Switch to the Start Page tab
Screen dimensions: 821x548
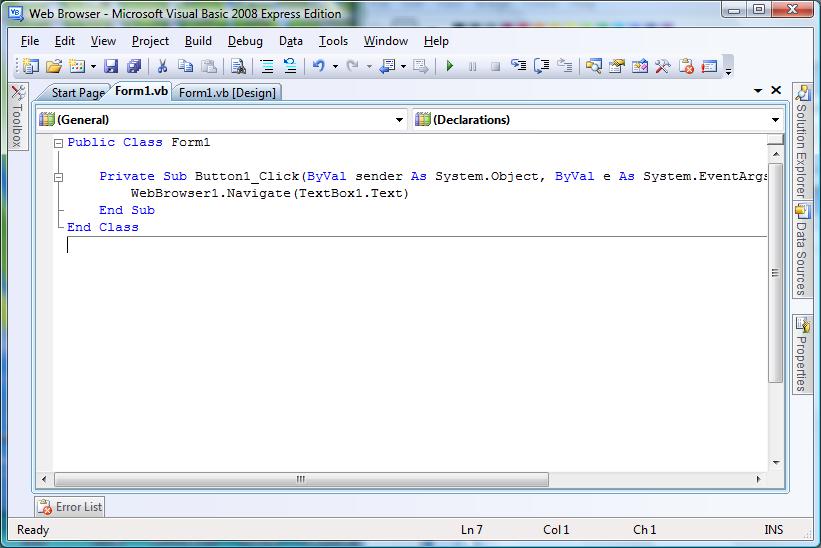78,93
